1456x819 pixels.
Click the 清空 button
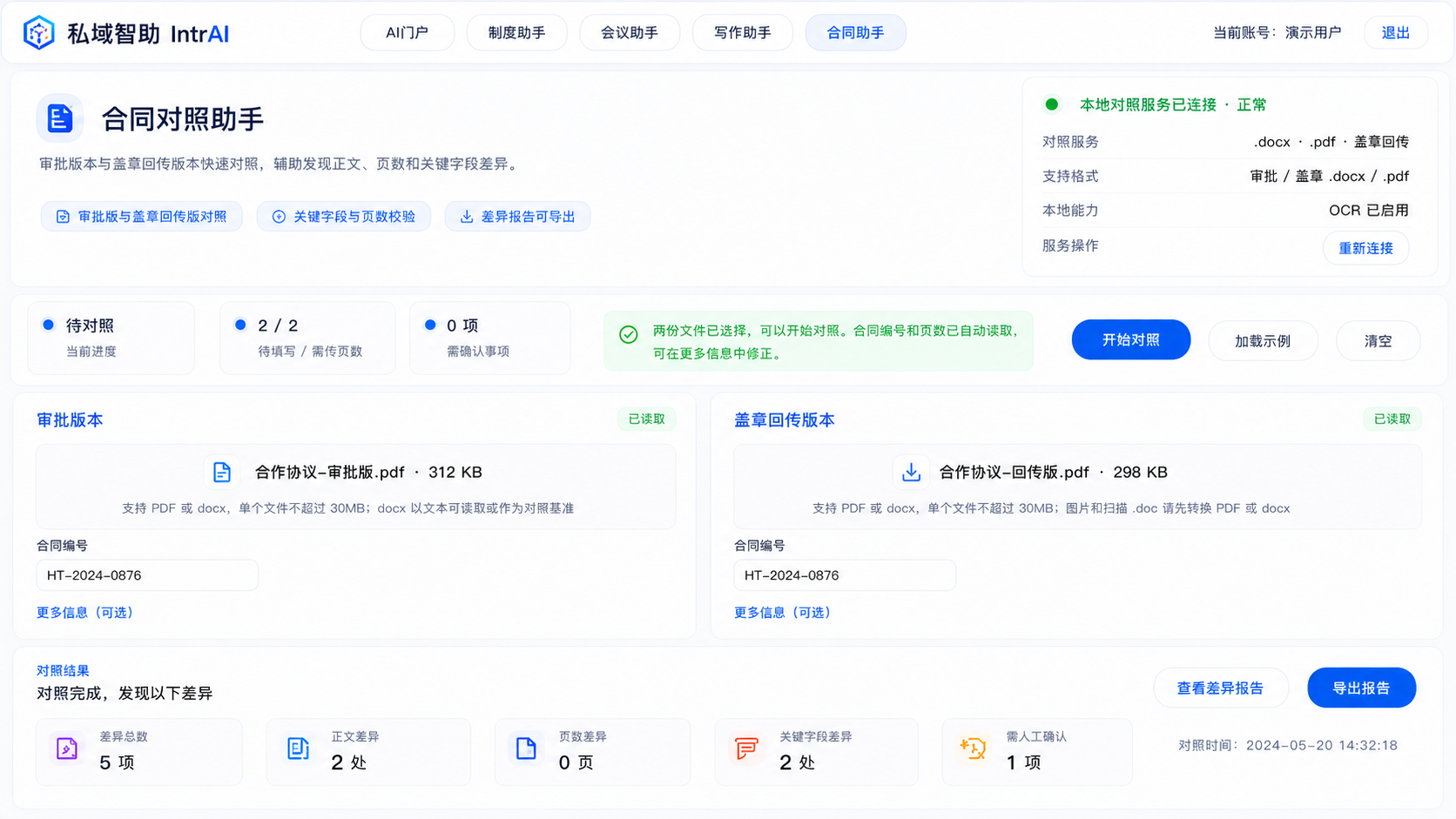[x=1378, y=341]
